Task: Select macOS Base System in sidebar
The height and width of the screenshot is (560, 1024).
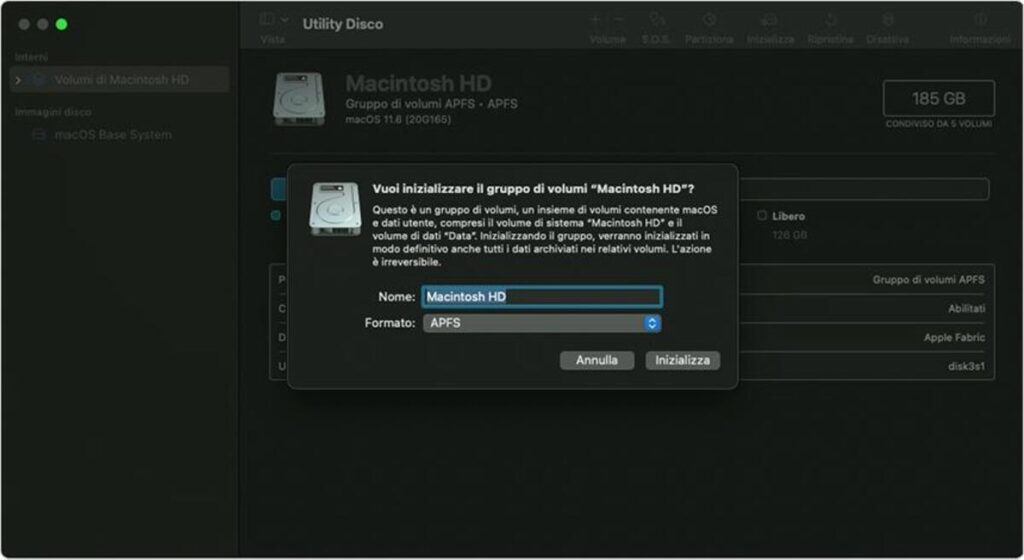Action: (113, 135)
